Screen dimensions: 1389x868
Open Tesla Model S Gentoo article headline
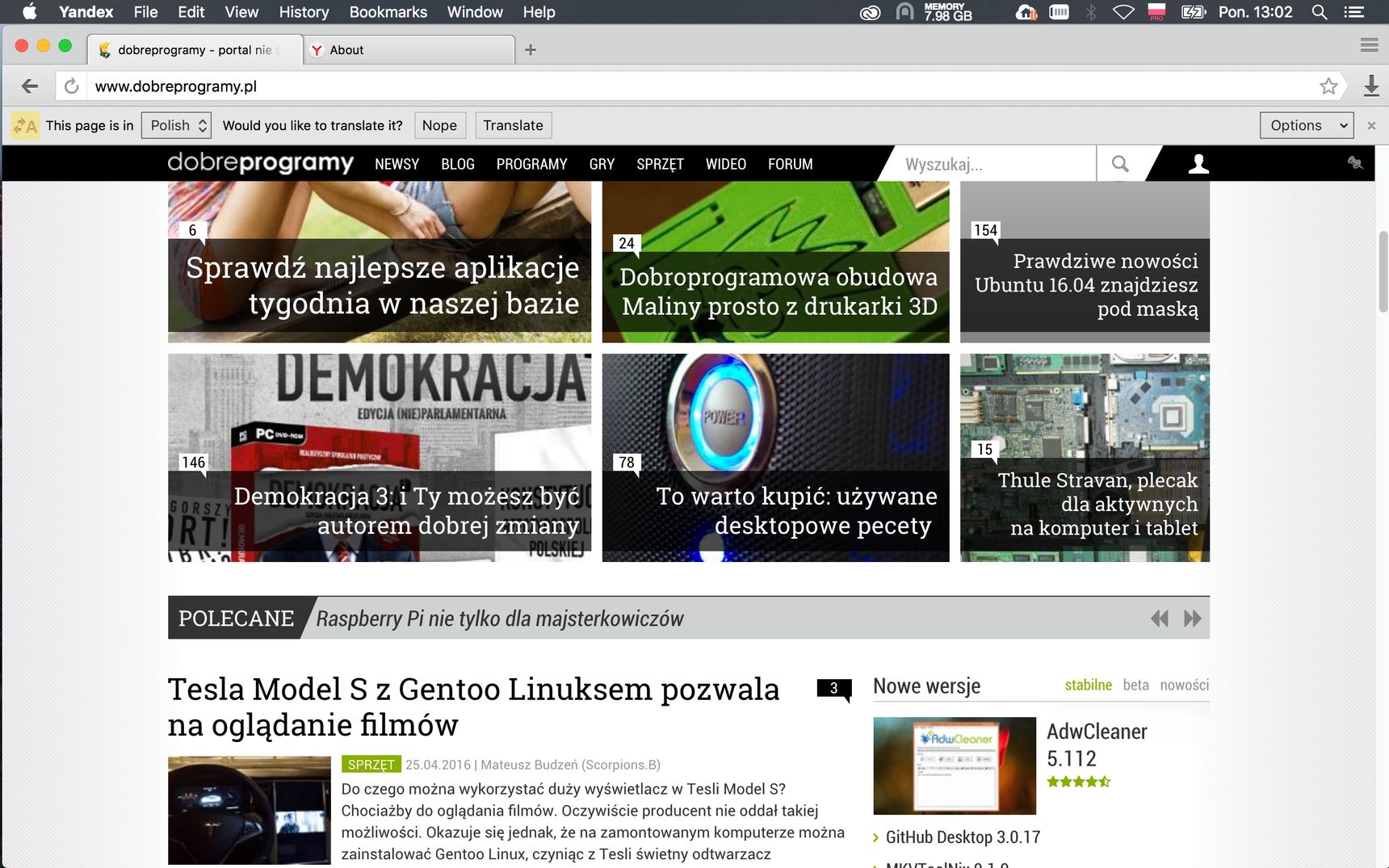[473, 707]
